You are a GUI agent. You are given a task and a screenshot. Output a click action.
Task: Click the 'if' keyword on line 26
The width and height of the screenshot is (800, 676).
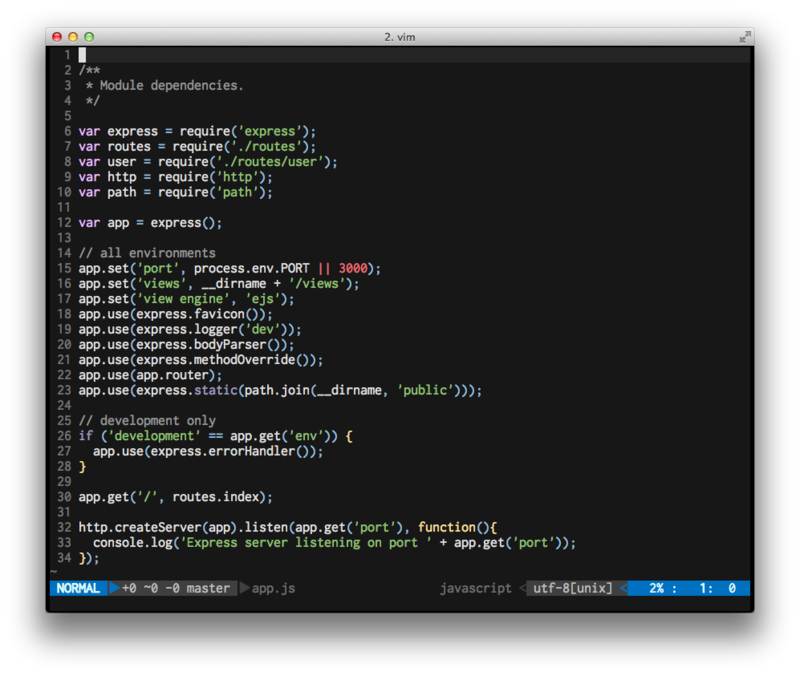pyautogui.click(x=86, y=436)
